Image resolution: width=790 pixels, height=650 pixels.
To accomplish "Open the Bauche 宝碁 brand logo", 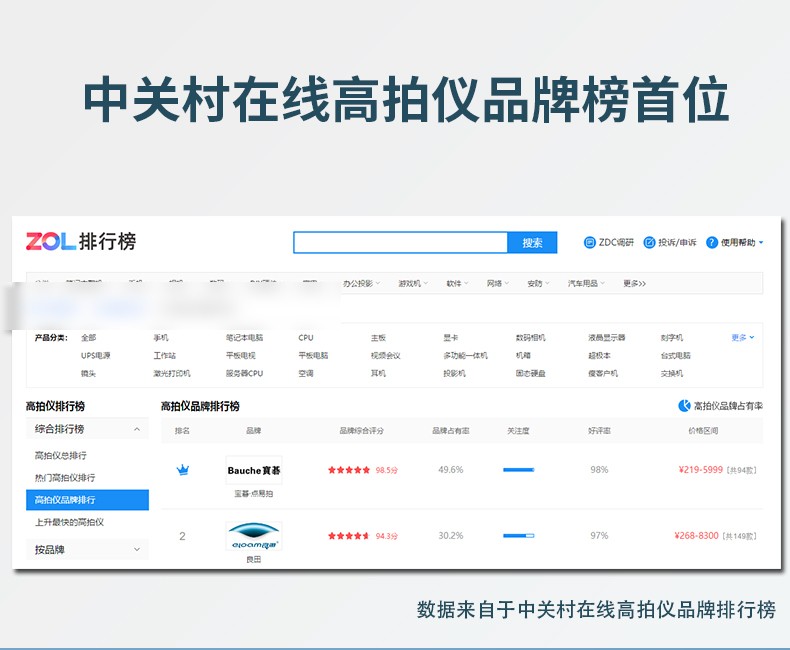I will (x=253, y=471).
